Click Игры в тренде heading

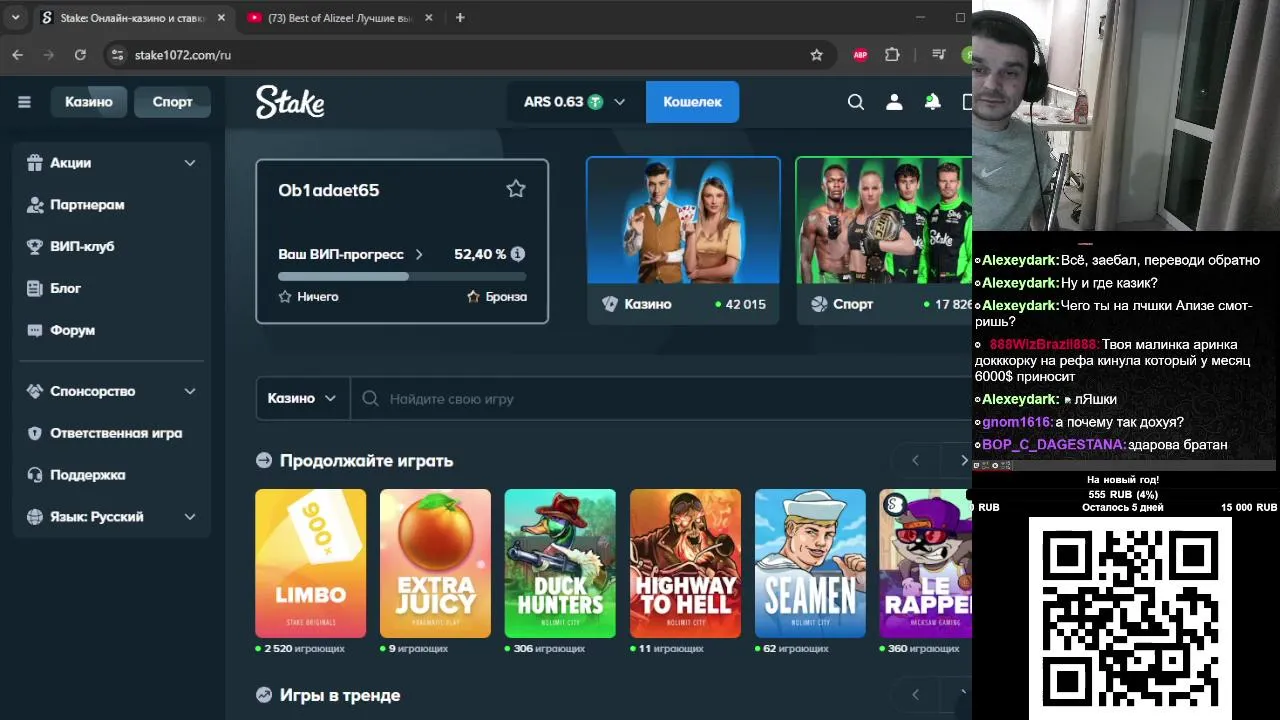pyautogui.click(x=340, y=695)
